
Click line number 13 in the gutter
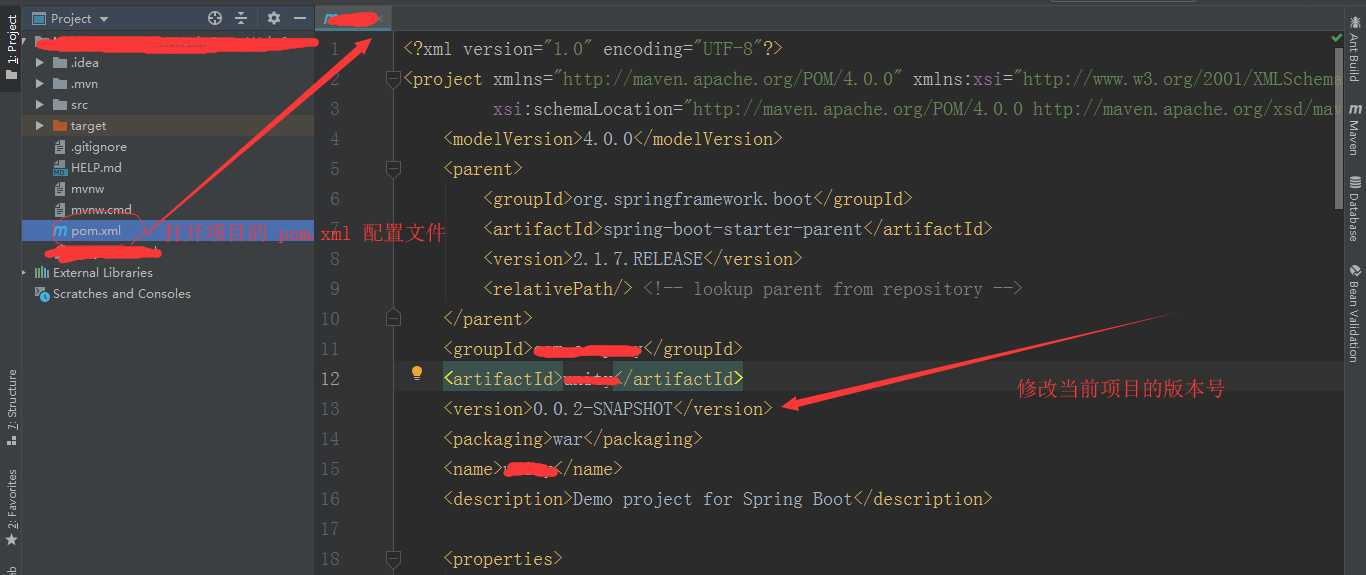tap(330, 409)
